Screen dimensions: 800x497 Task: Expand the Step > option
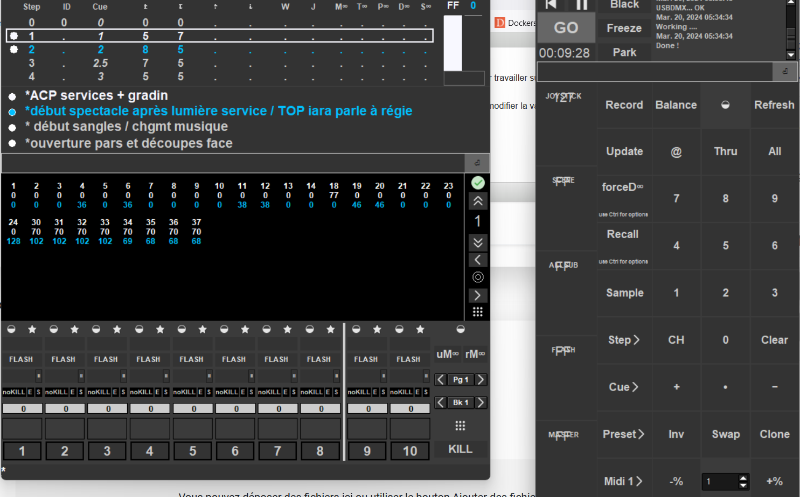pyautogui.click(x=624, y=340)
